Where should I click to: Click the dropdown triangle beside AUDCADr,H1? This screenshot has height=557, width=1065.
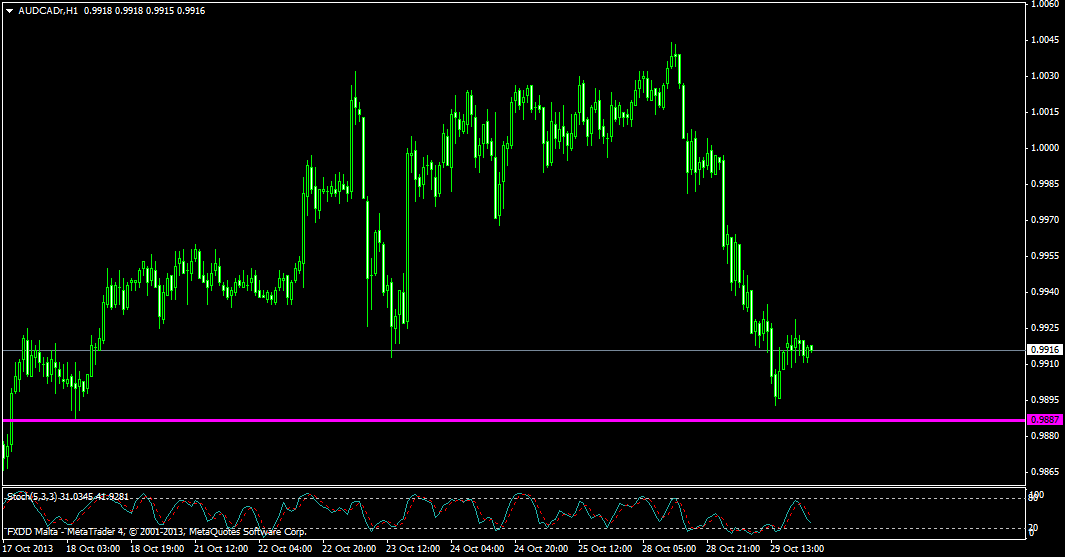coord(10,10)
